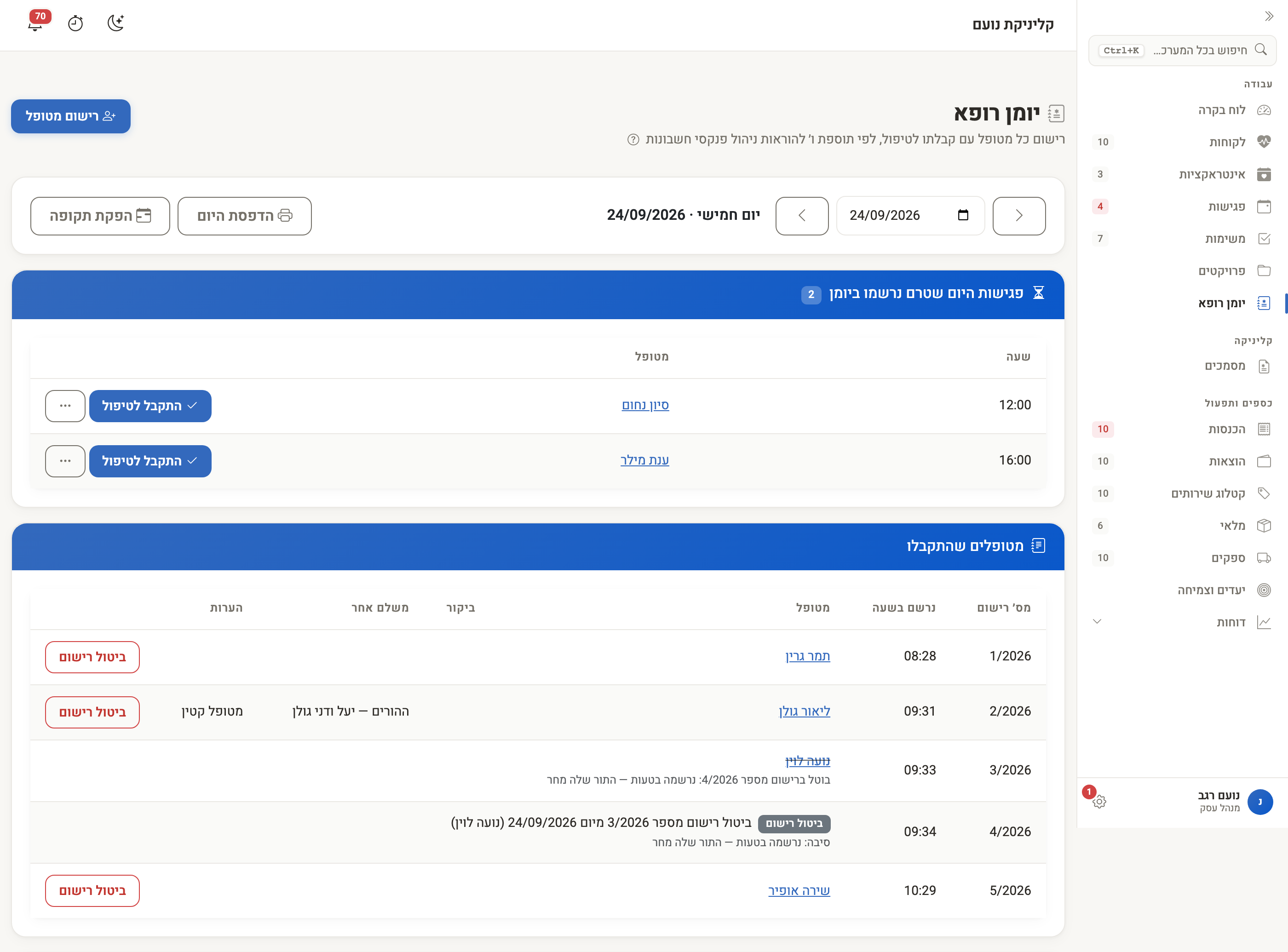
Task: Open more options for ענת מילר row
Action: [65, 462]
